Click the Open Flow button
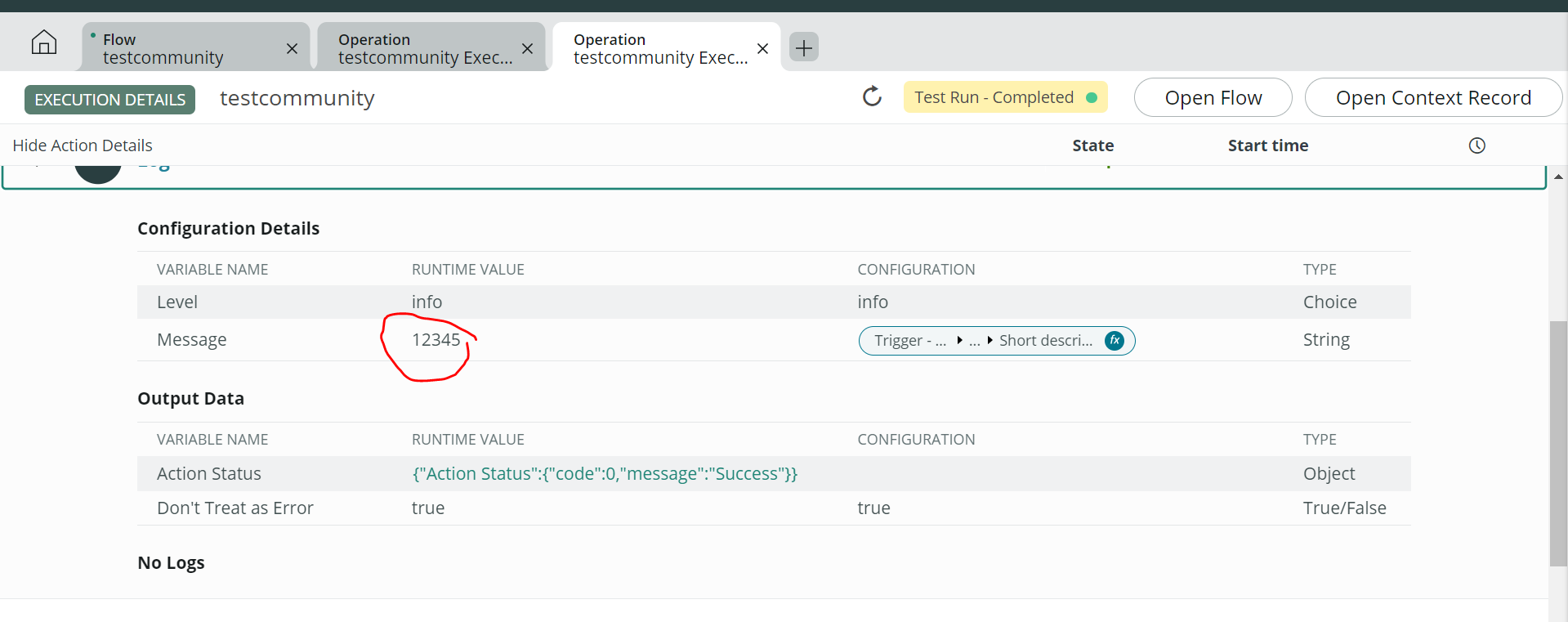The width and height of the screenshot is (1568, 622). point(1213,97)
